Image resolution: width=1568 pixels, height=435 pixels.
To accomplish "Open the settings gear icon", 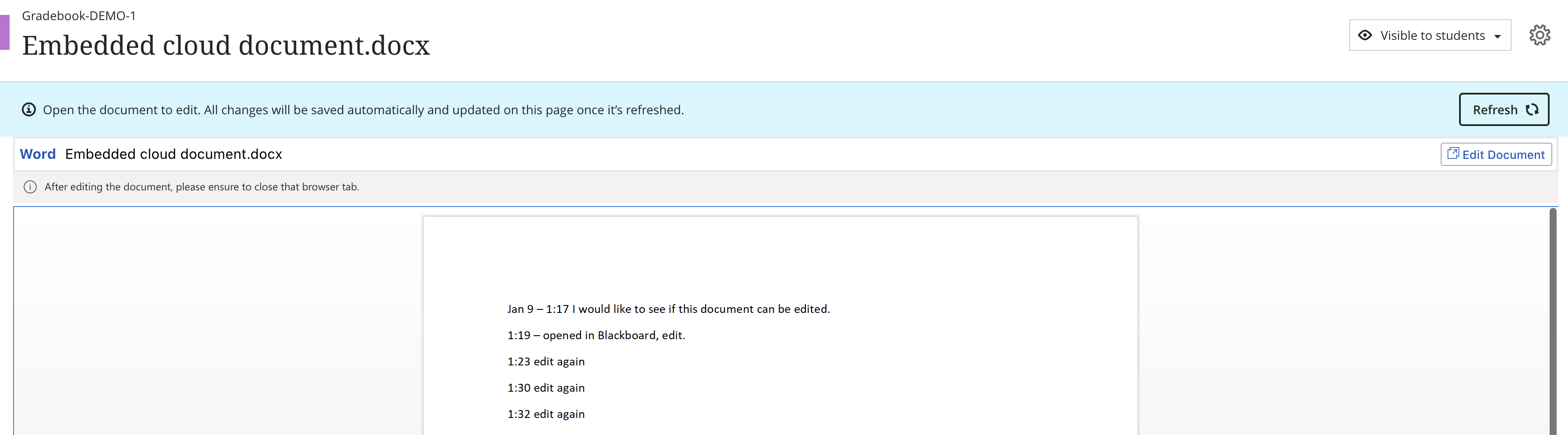I will pyautogui.click(x=1540, y=35).
